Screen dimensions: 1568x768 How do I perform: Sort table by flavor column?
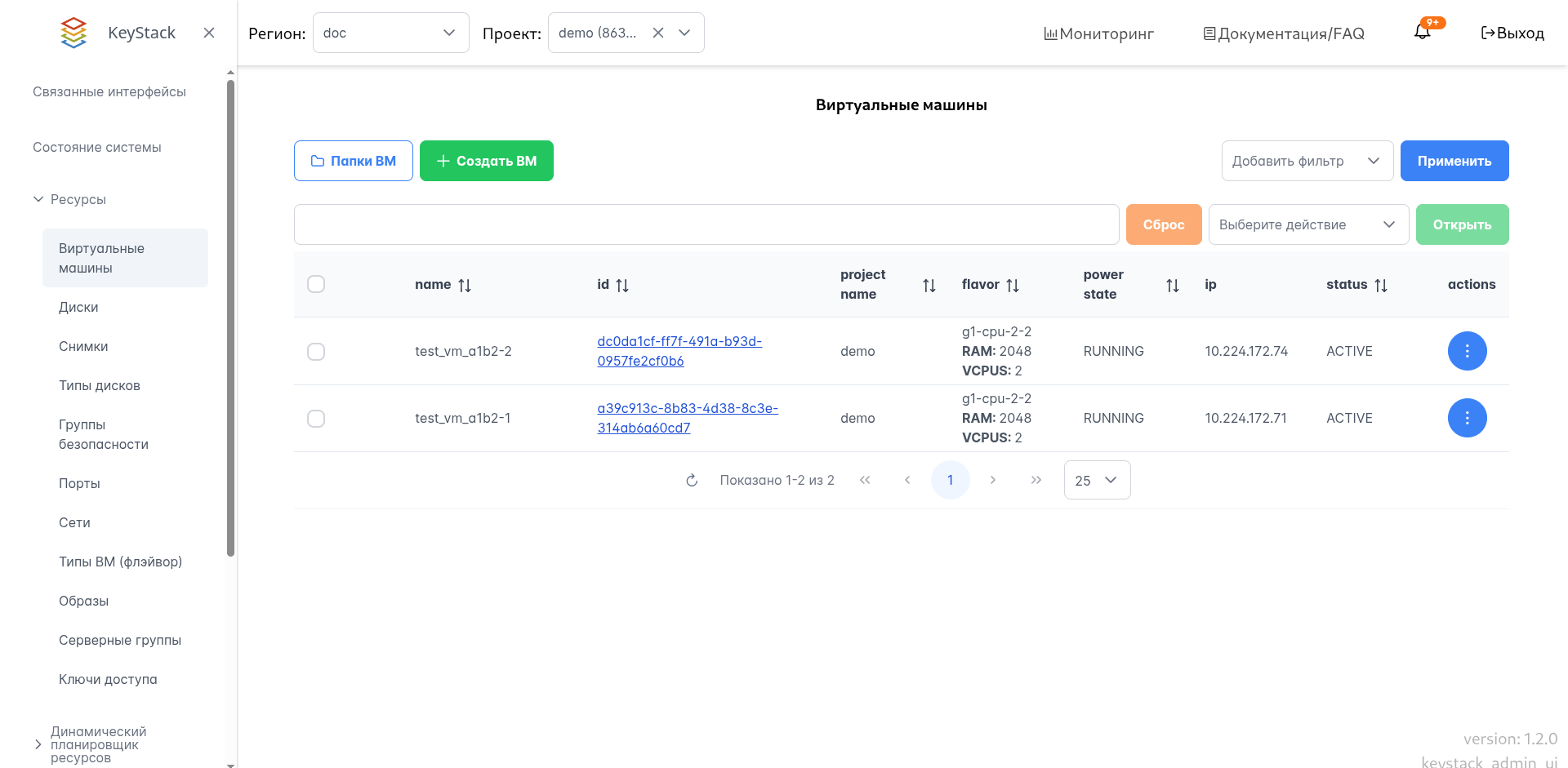coord(1012,285)
